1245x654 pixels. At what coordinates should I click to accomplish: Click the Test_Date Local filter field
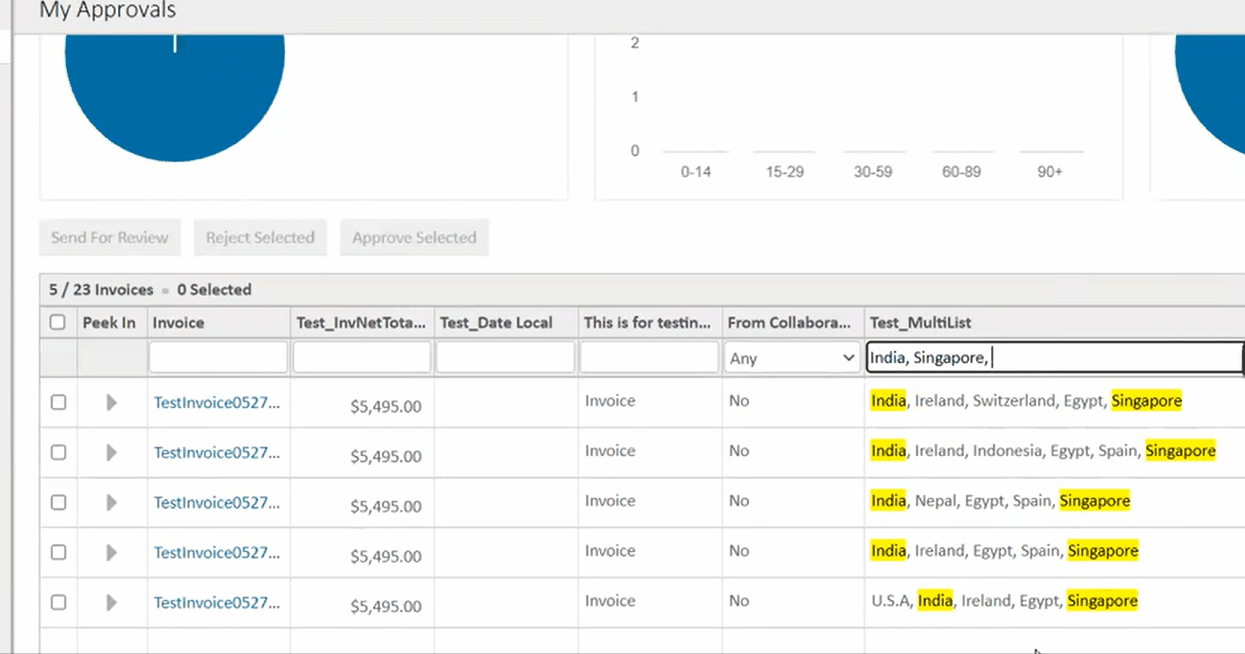coord(506,357)
